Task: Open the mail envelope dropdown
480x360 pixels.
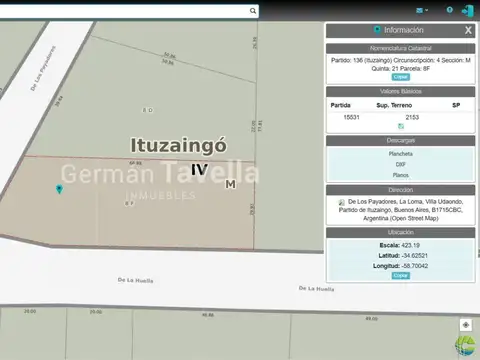Action: point(422,11)
